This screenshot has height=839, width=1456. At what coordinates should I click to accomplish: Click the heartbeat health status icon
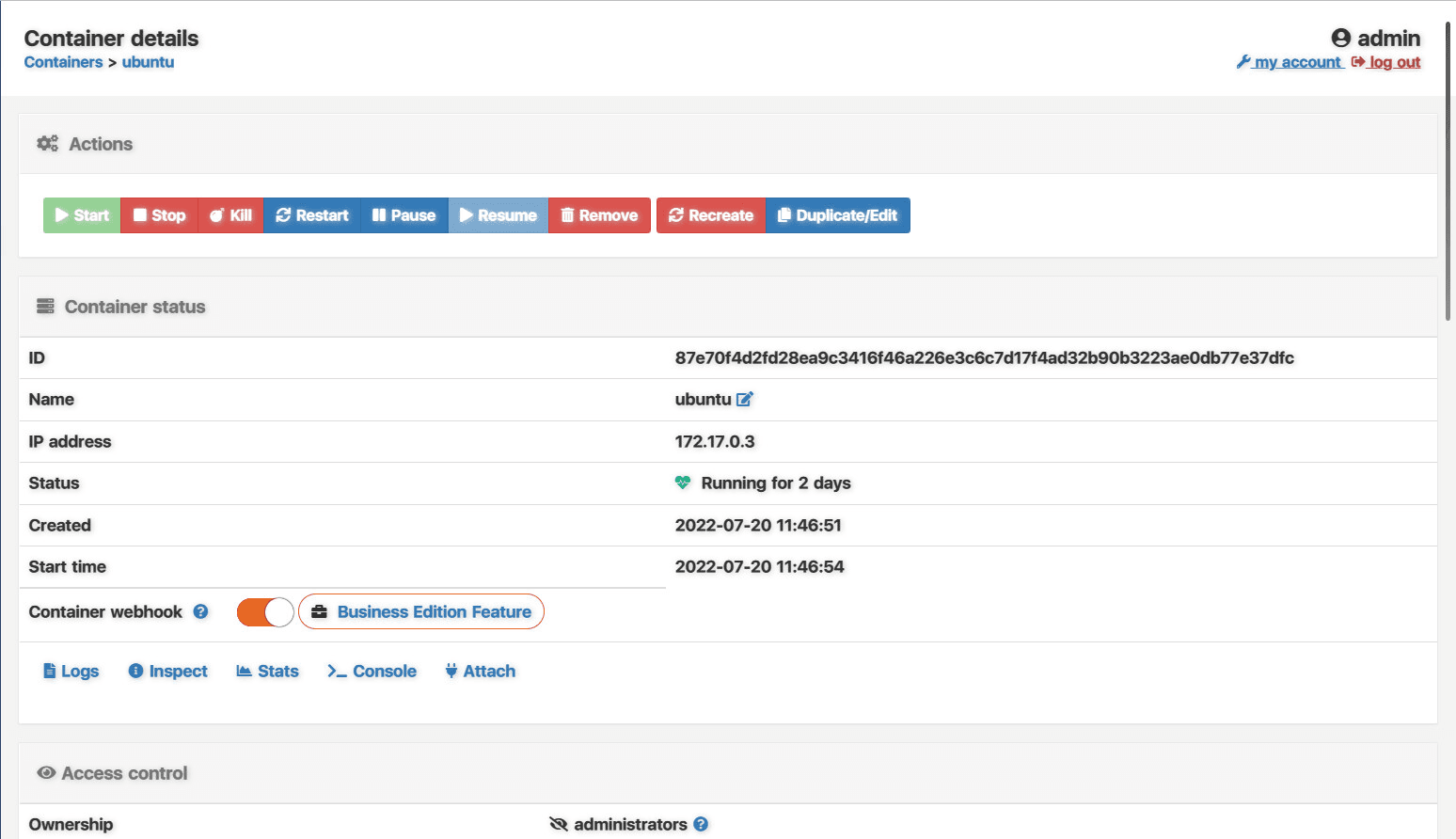pyautogui.click(x=683, y=483)
